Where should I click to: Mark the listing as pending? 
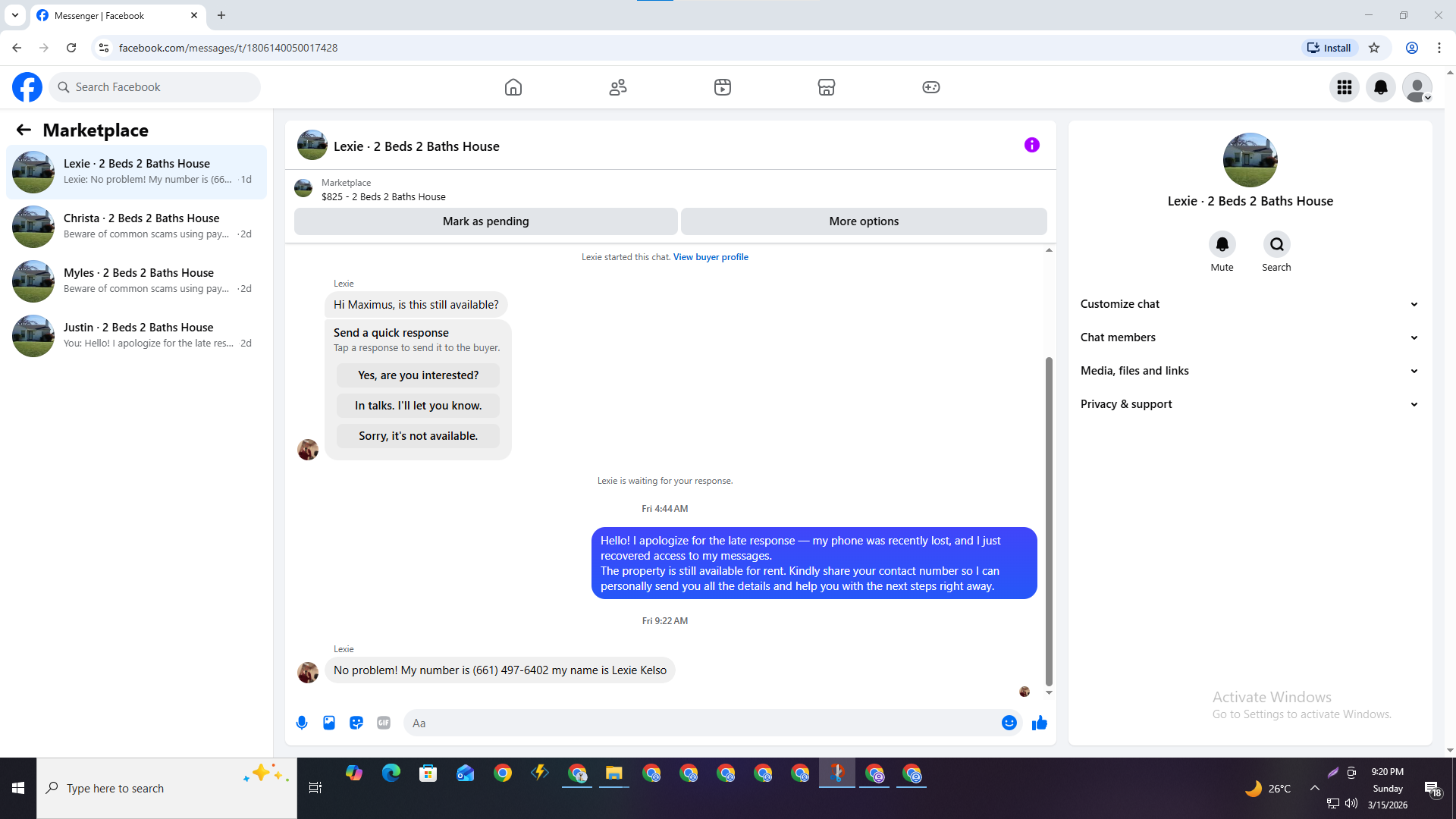pyautogui.click(x=486, y=221)
